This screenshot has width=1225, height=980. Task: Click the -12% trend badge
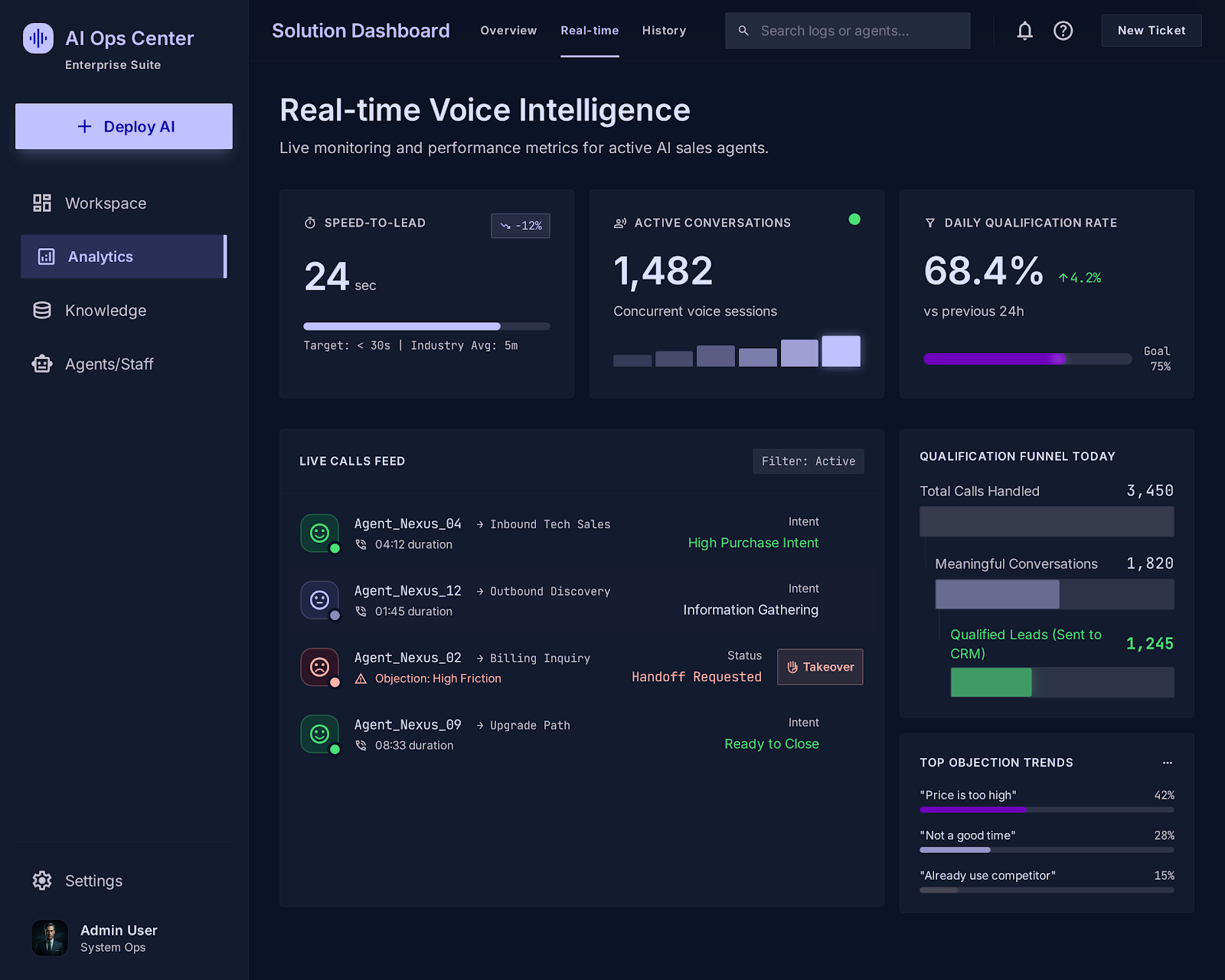pos(521,226)
